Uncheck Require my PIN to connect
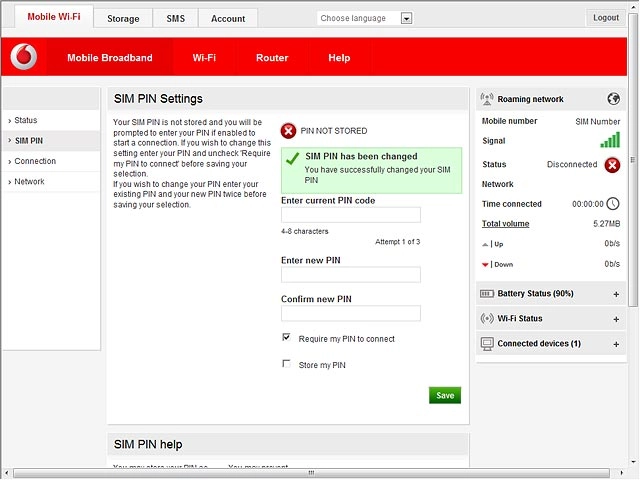 [x=286, y=337]
